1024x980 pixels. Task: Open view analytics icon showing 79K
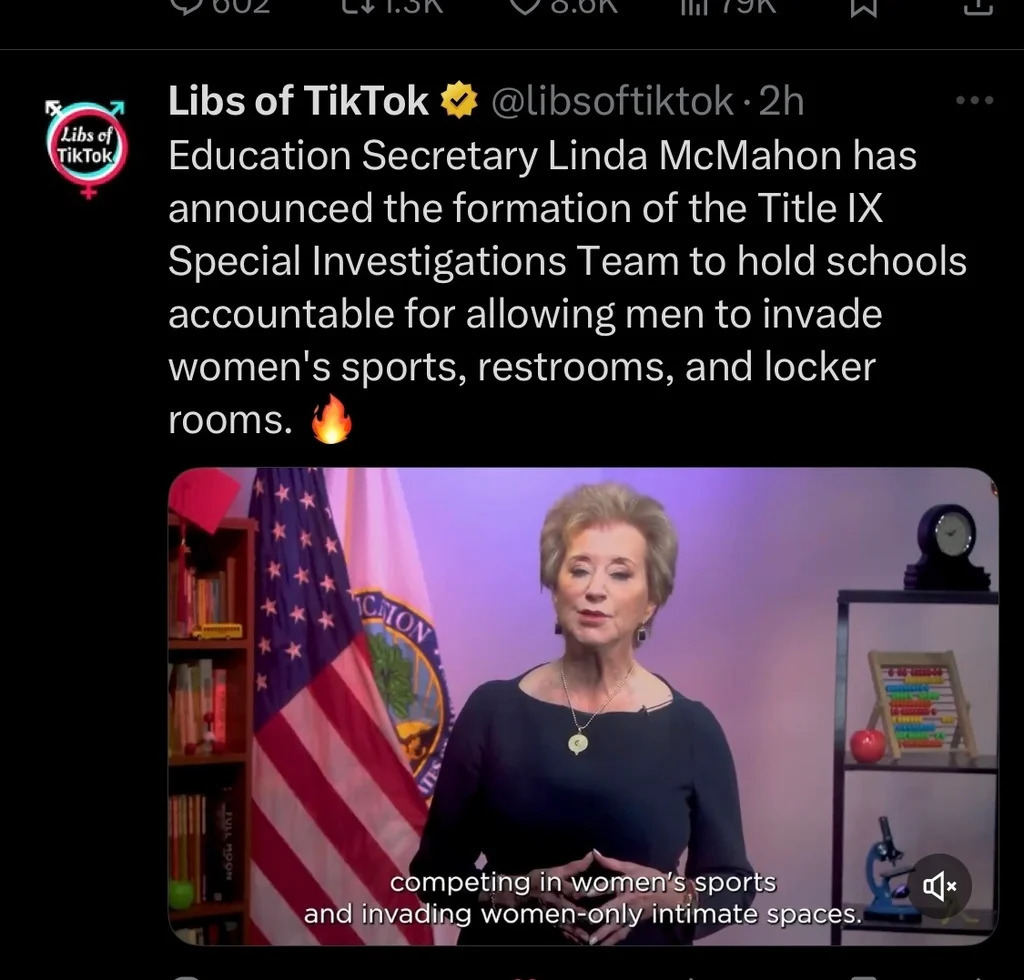(x=694, y=7)
